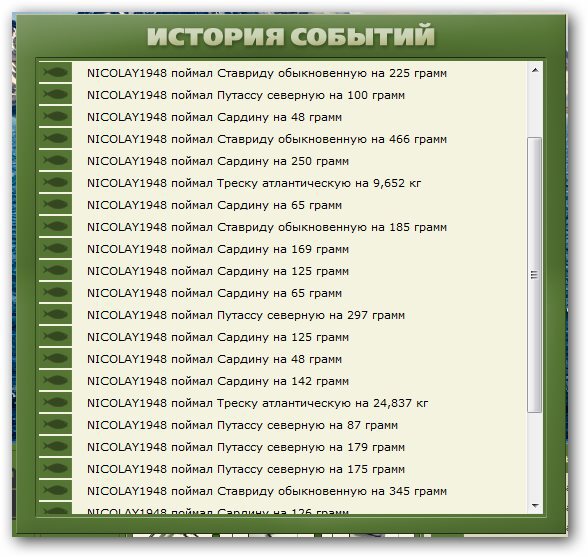Click the vertical scrollbar thumb
Screen dimensions: 588x557
[535, 275]
